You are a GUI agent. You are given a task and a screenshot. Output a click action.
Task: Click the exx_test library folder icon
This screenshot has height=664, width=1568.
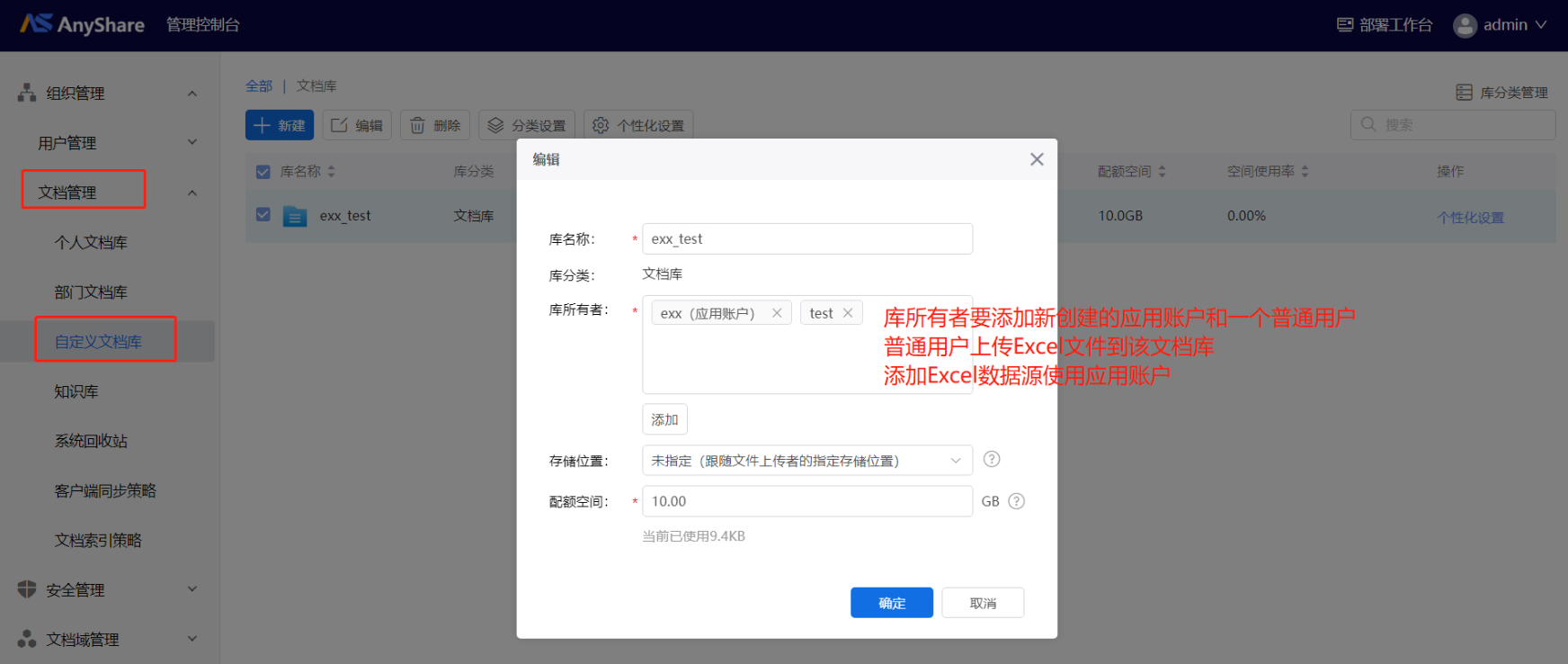[x=295, y=216]
